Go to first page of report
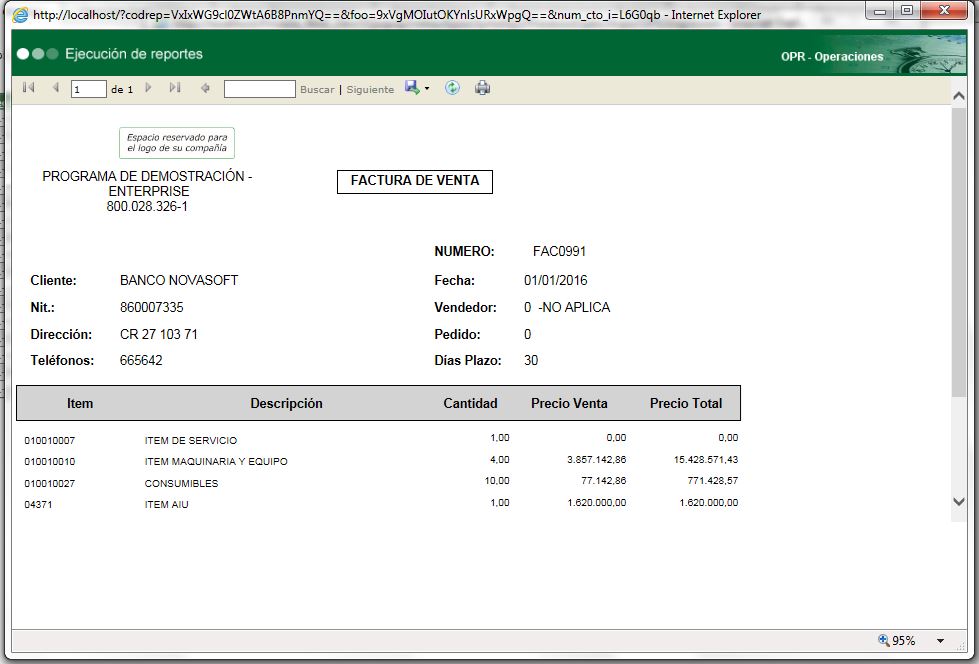979x664 pixels. 28,87
